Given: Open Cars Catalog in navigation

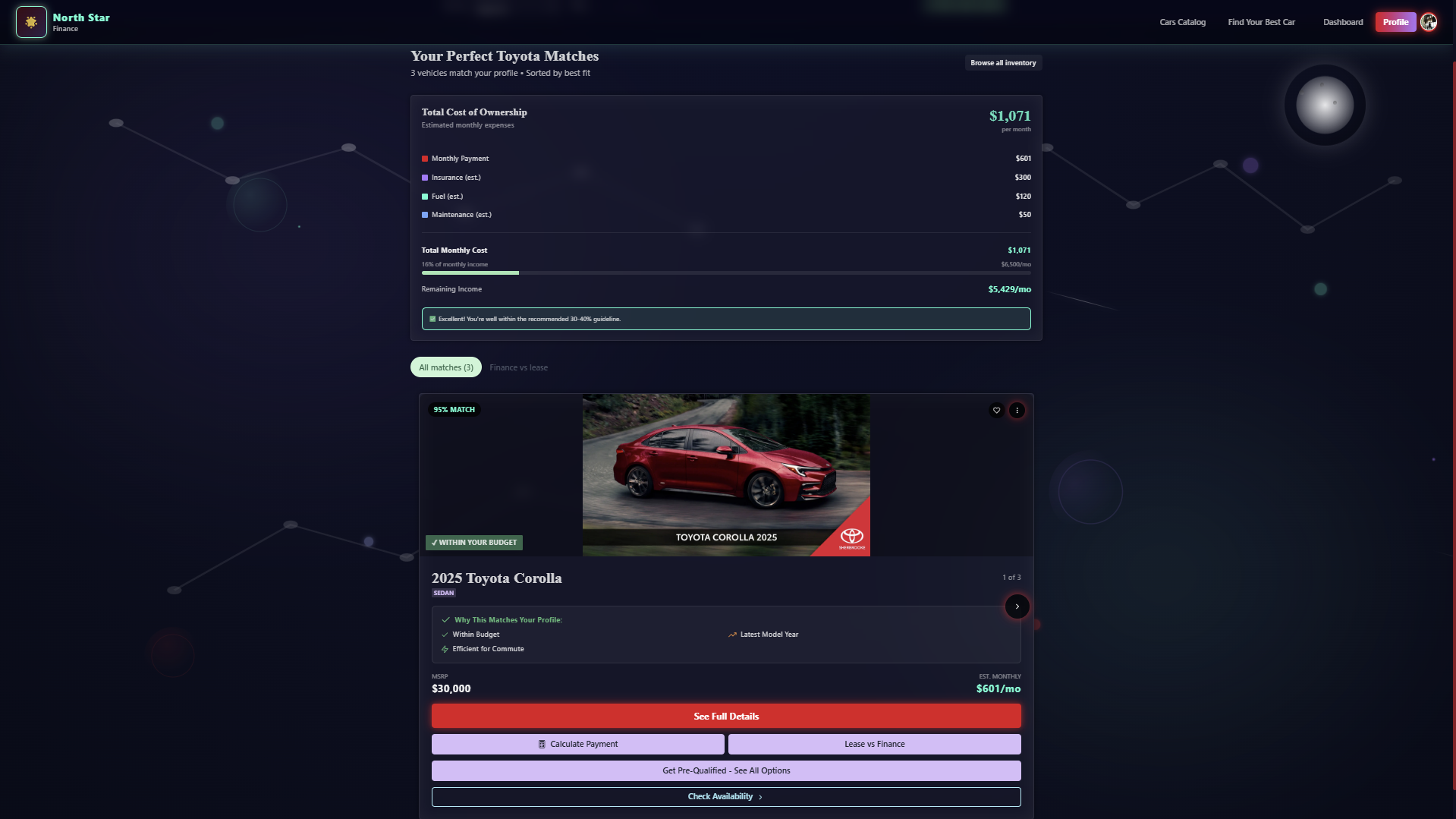Looking at the screenshot, I should [x=1182, y=22].
